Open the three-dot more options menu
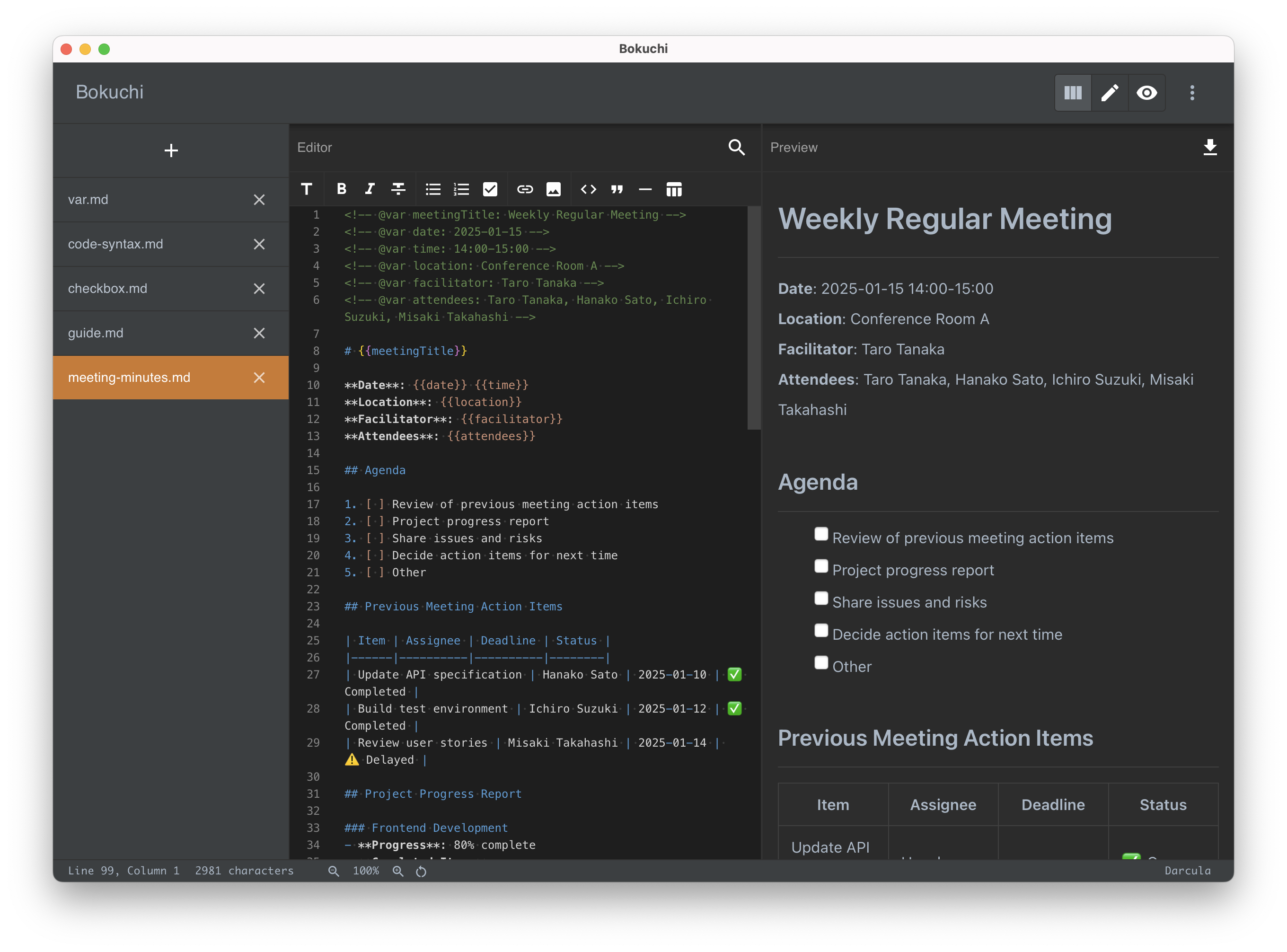Viewport: 1287px width, 952px height. click(x=1192, y=93)
